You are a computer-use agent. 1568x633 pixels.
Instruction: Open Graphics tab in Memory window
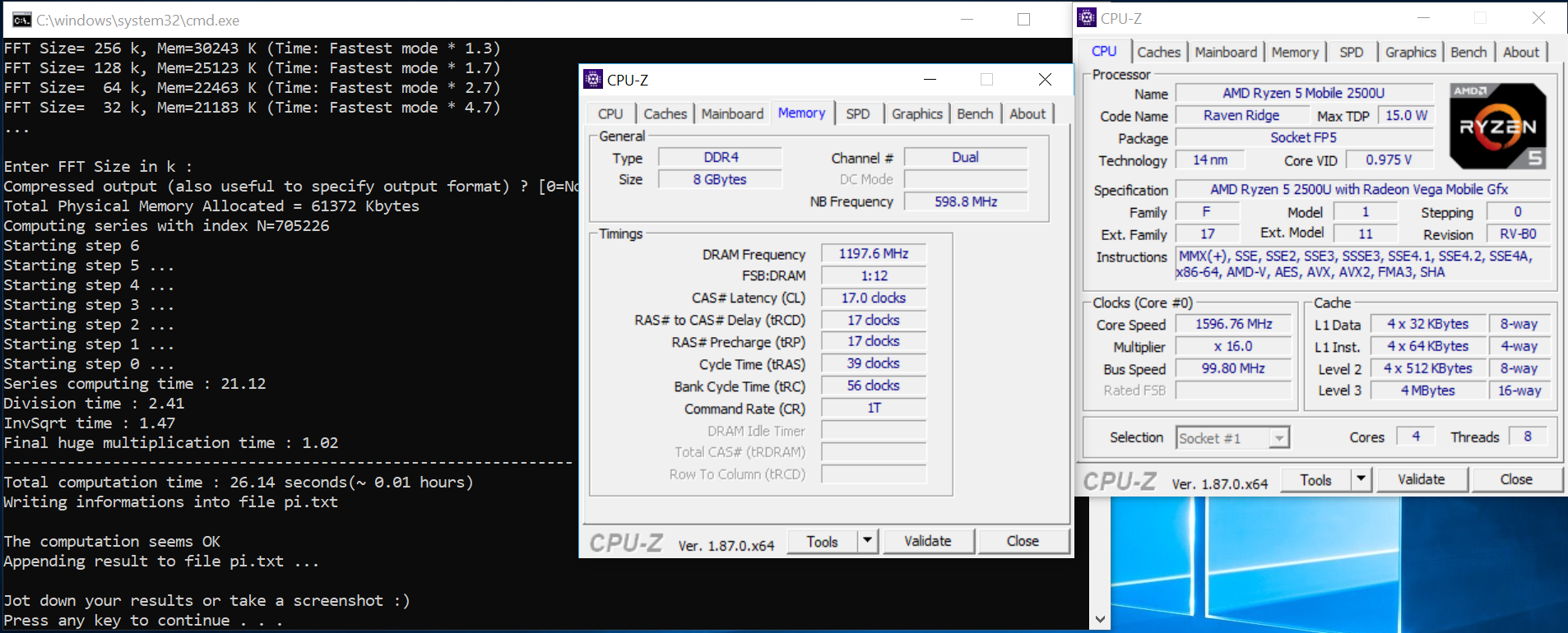917,114
